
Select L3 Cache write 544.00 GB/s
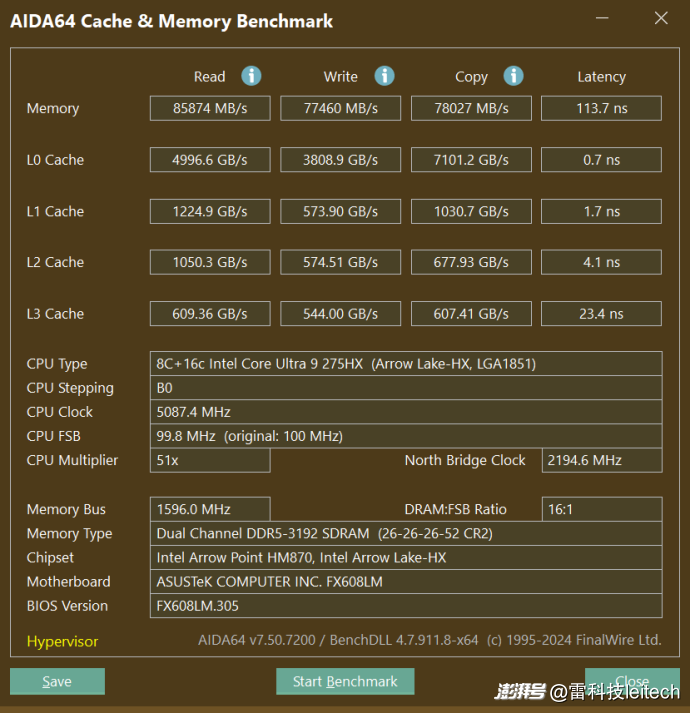click(341, 314)
